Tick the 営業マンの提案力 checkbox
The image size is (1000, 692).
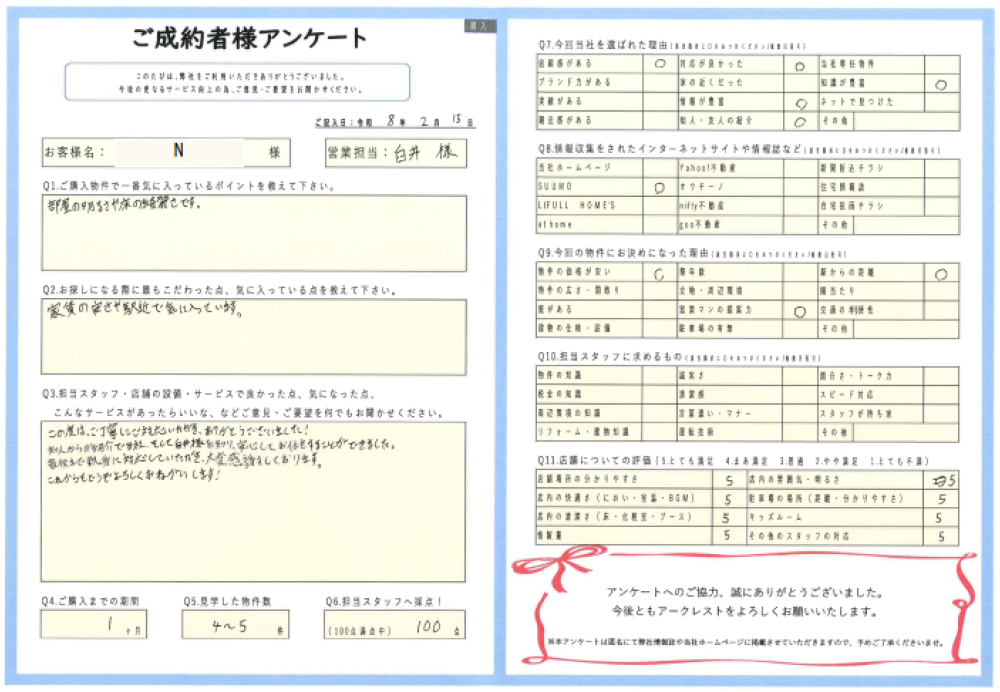pos(800,310)
